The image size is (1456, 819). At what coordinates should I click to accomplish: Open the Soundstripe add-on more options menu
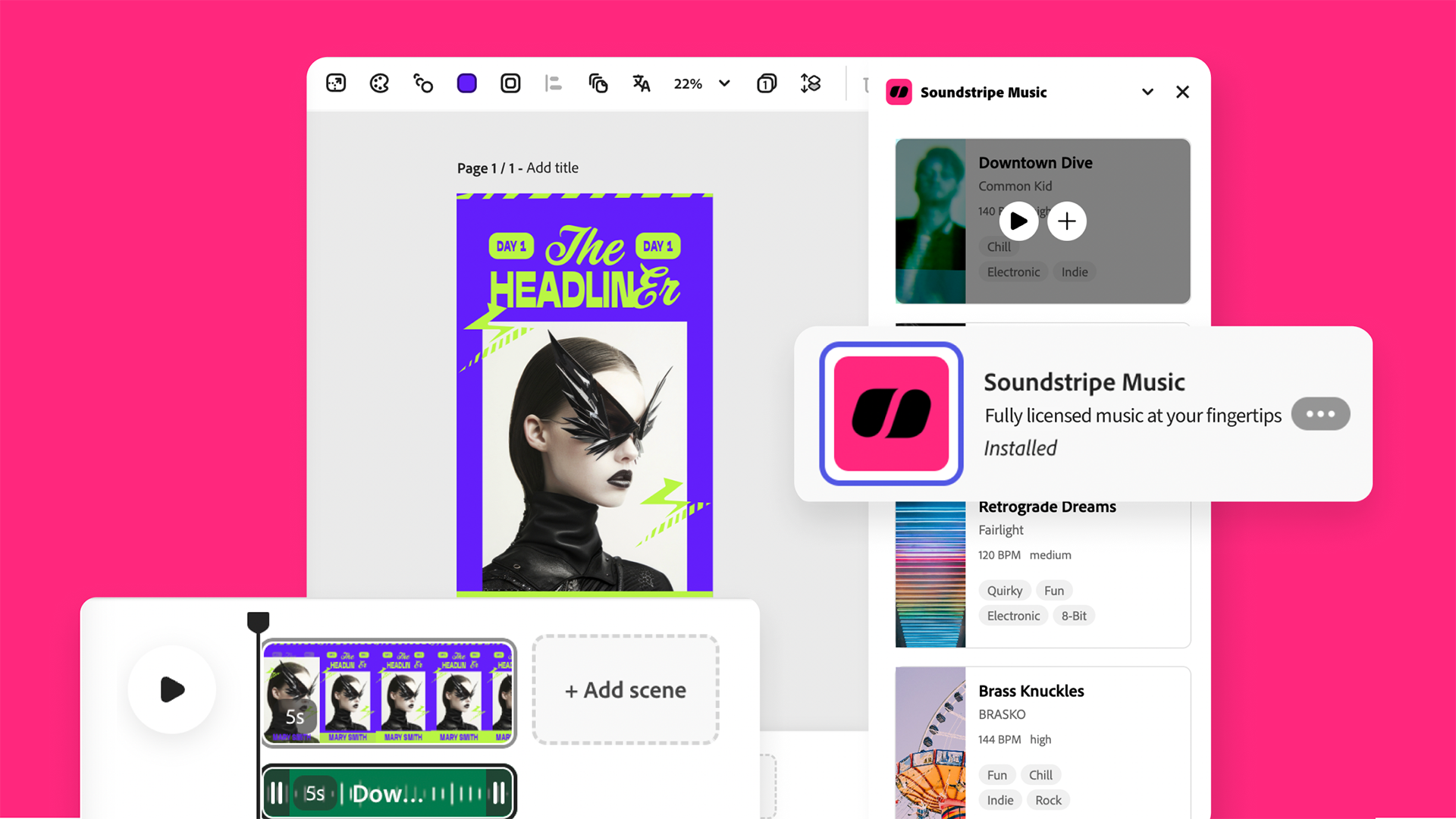(x=1320, y=414)
